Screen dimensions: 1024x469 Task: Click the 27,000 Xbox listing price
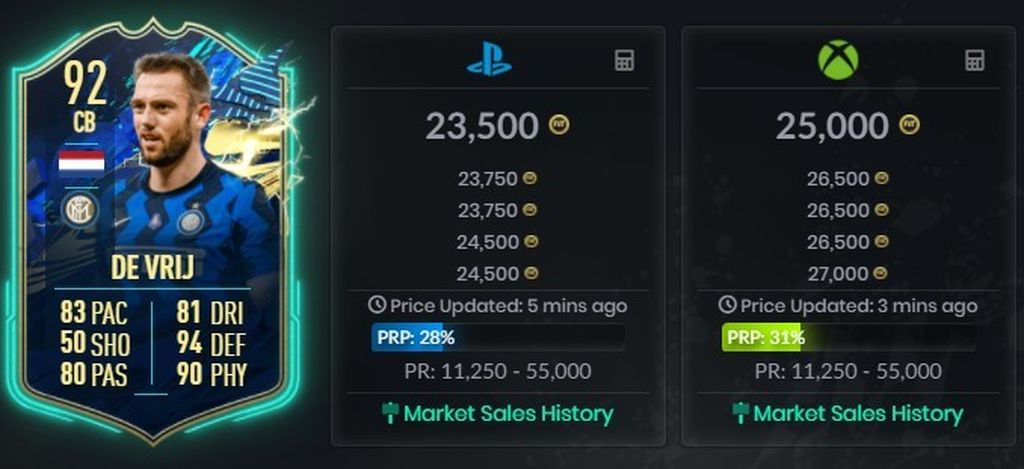click(838, 274)
